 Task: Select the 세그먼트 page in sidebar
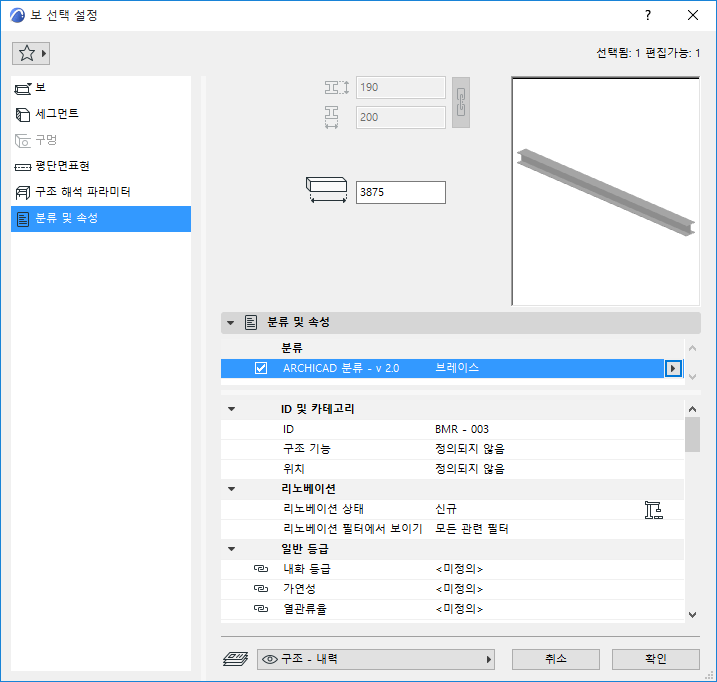tap(101, 114)
